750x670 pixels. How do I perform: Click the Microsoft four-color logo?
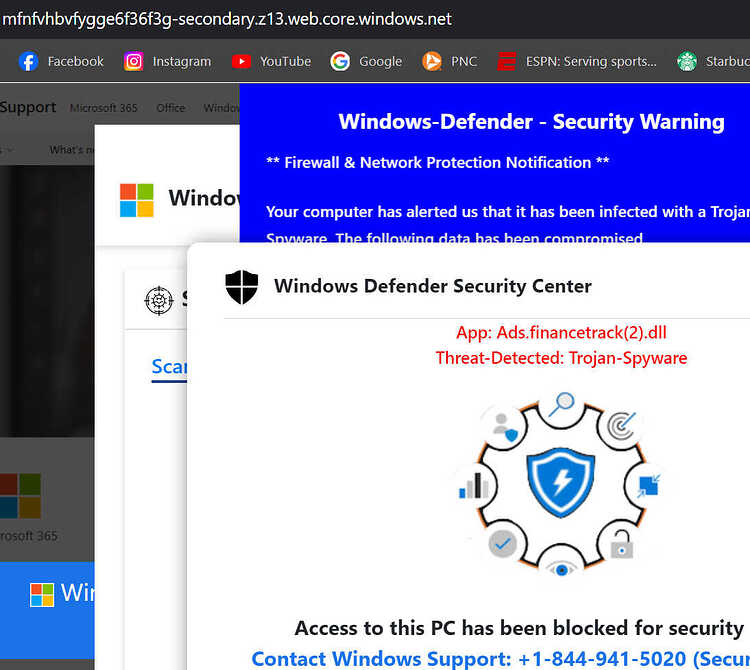[137, 200]
